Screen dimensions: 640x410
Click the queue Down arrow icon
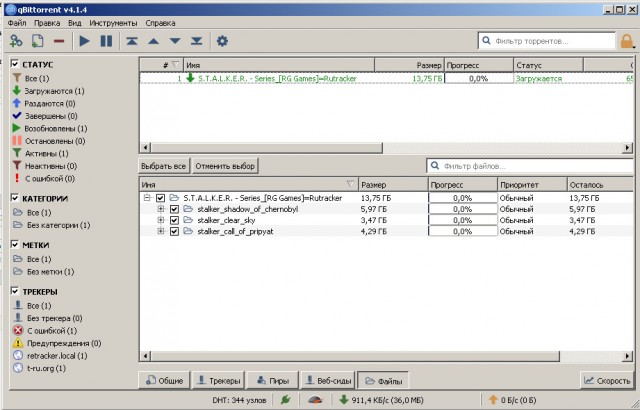(x=175, y=41)
